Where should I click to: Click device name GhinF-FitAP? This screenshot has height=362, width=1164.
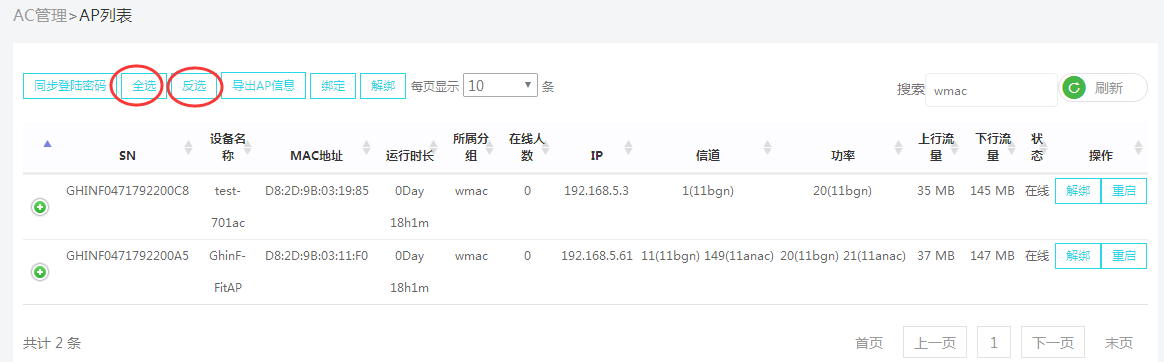point(228,272)
